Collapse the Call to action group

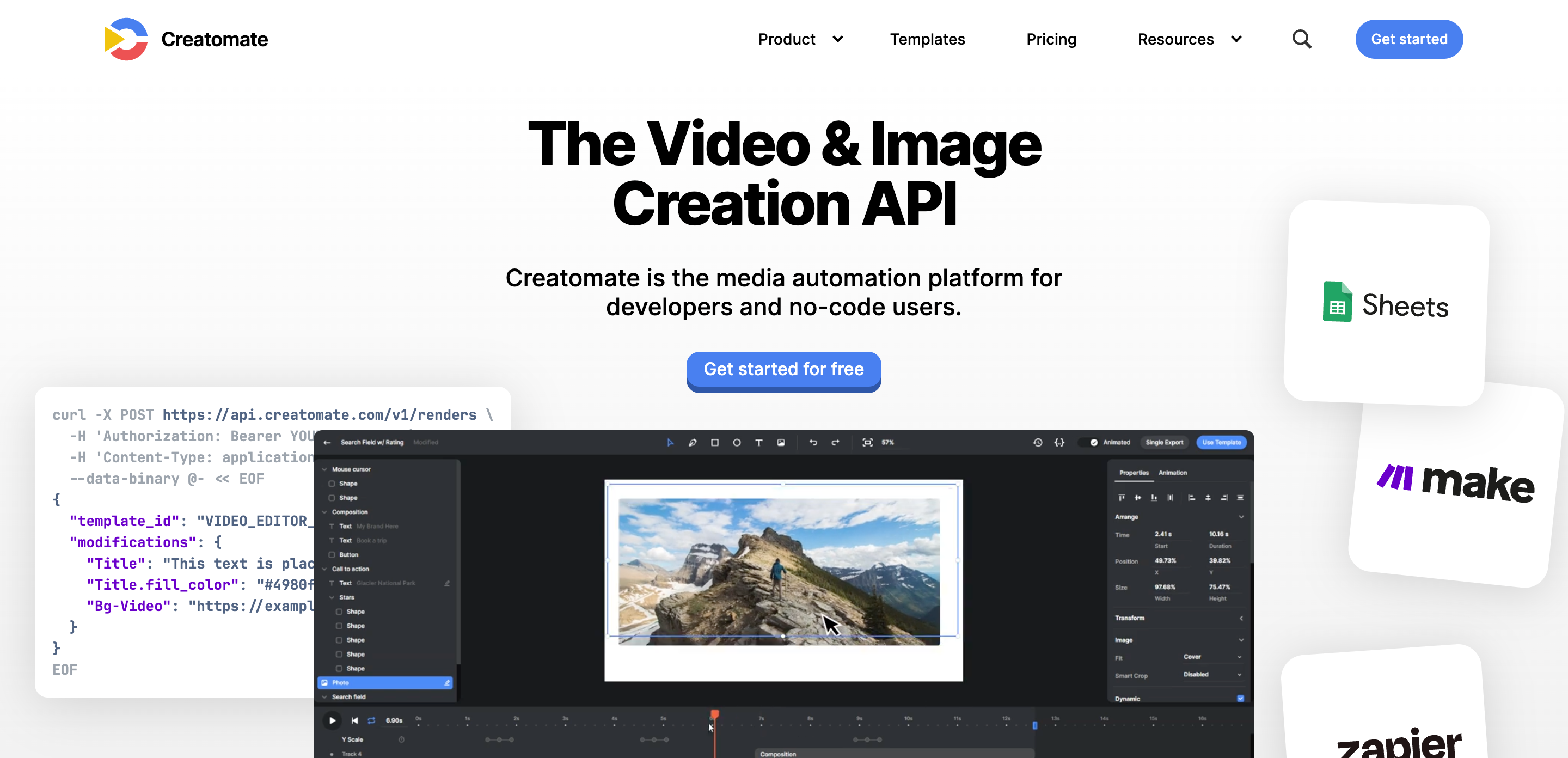pos(324,568)
